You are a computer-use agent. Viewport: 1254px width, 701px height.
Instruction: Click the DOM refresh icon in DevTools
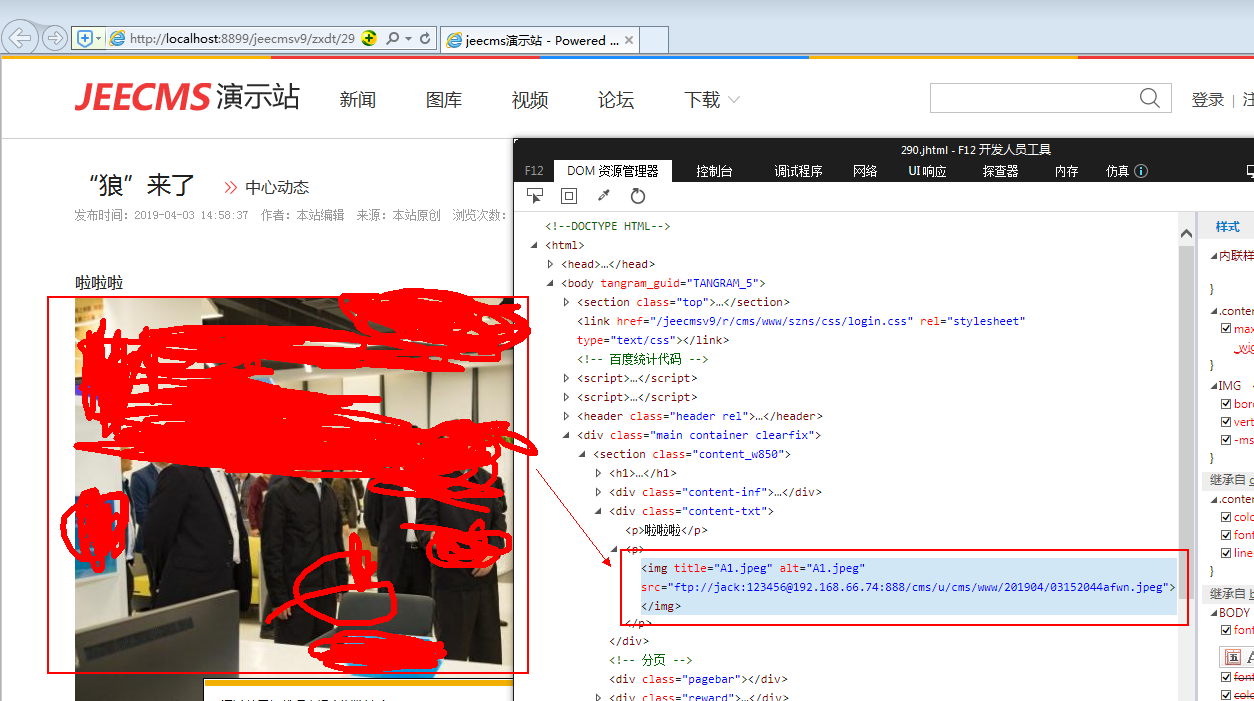638,196
